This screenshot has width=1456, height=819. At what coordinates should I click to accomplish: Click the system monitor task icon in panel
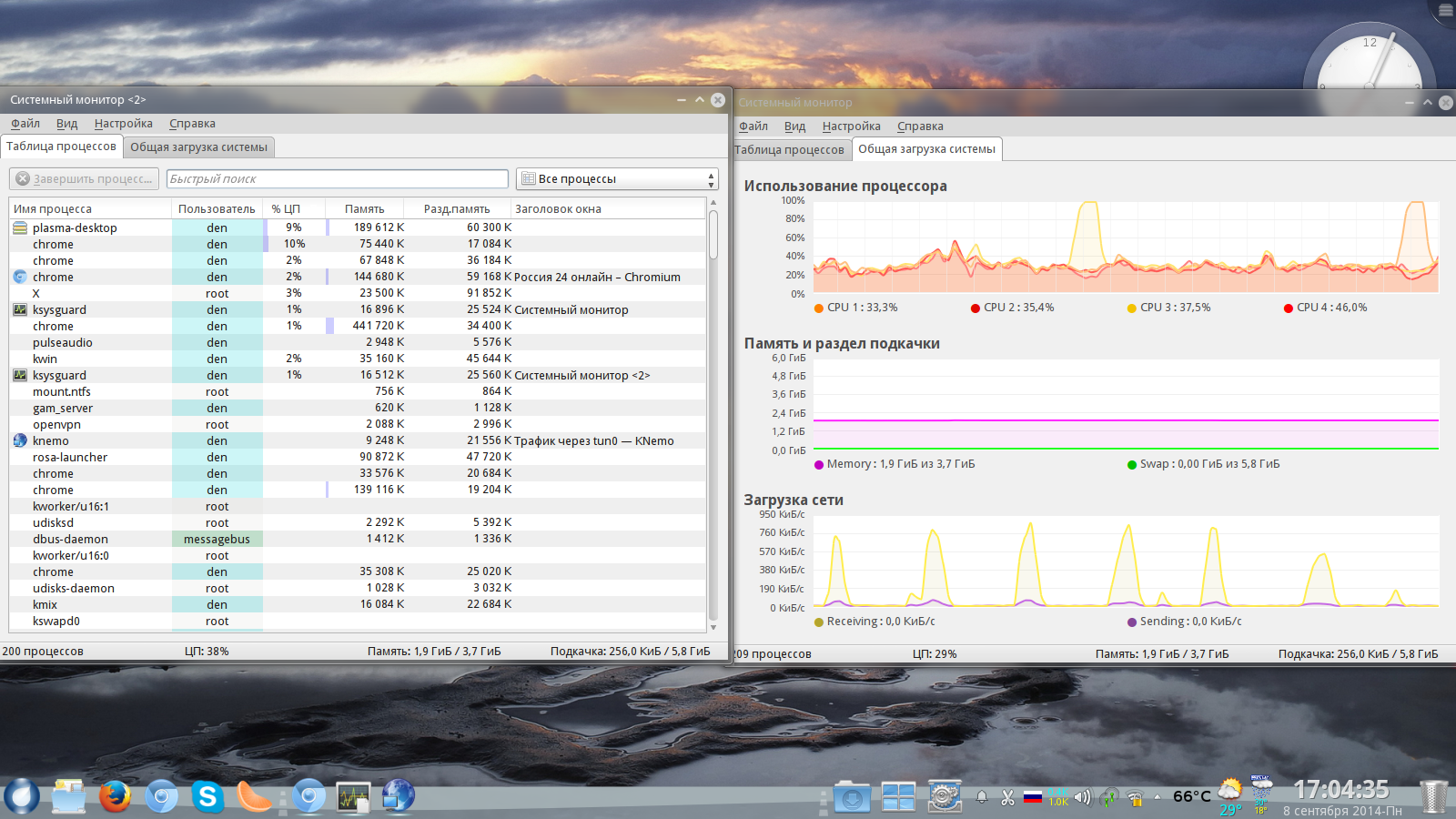(353, 797)
